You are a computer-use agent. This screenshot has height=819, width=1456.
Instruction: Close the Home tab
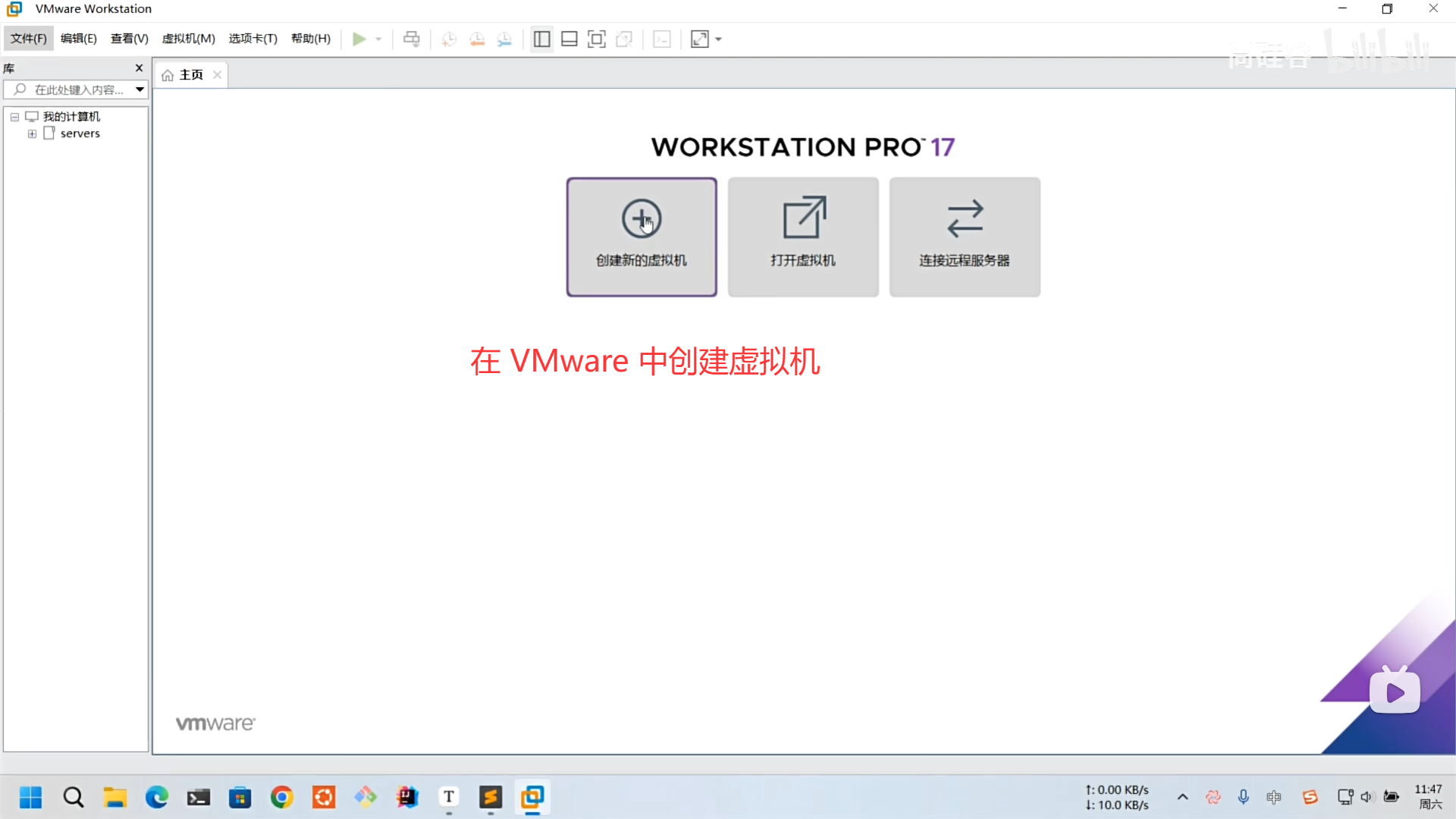coord(217,74)
